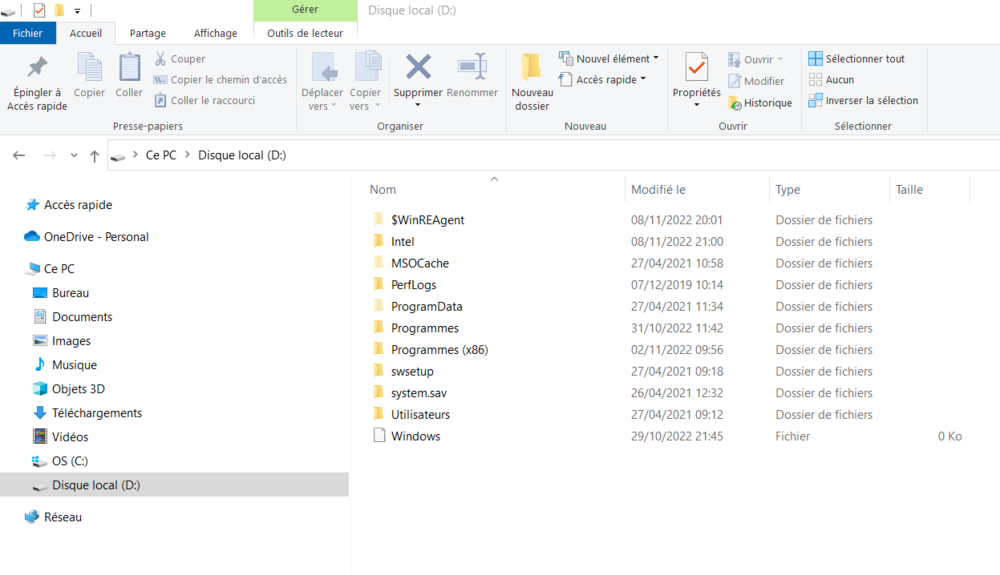Go up one folder level arrow
The height and width of the screenshot is (575, 1000).
94,156
